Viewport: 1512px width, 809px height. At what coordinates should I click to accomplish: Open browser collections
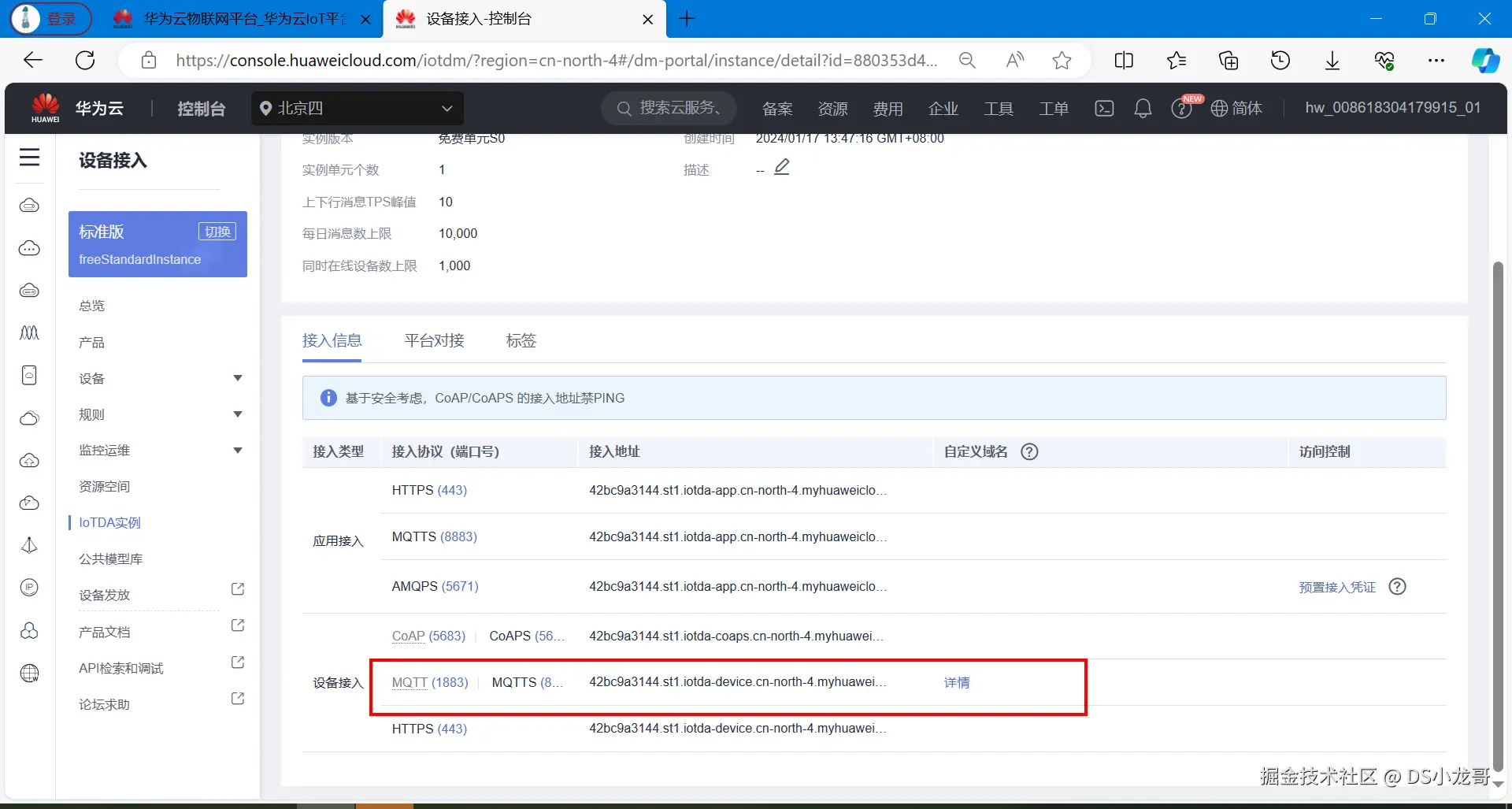(x=1228, y=60)
